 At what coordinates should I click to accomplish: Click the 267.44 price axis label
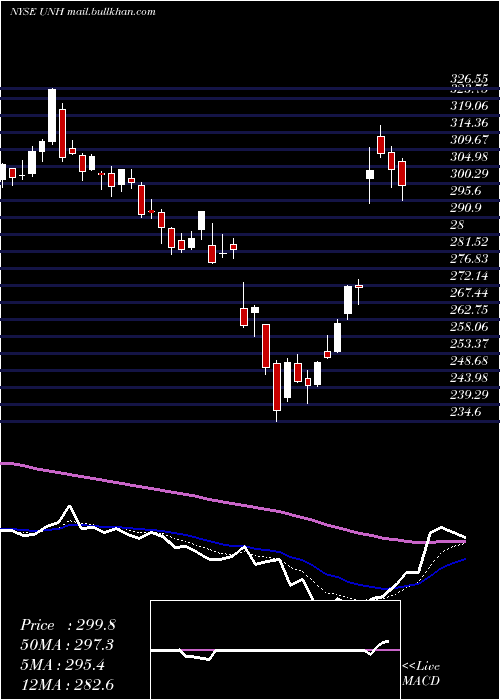(469, 292)
